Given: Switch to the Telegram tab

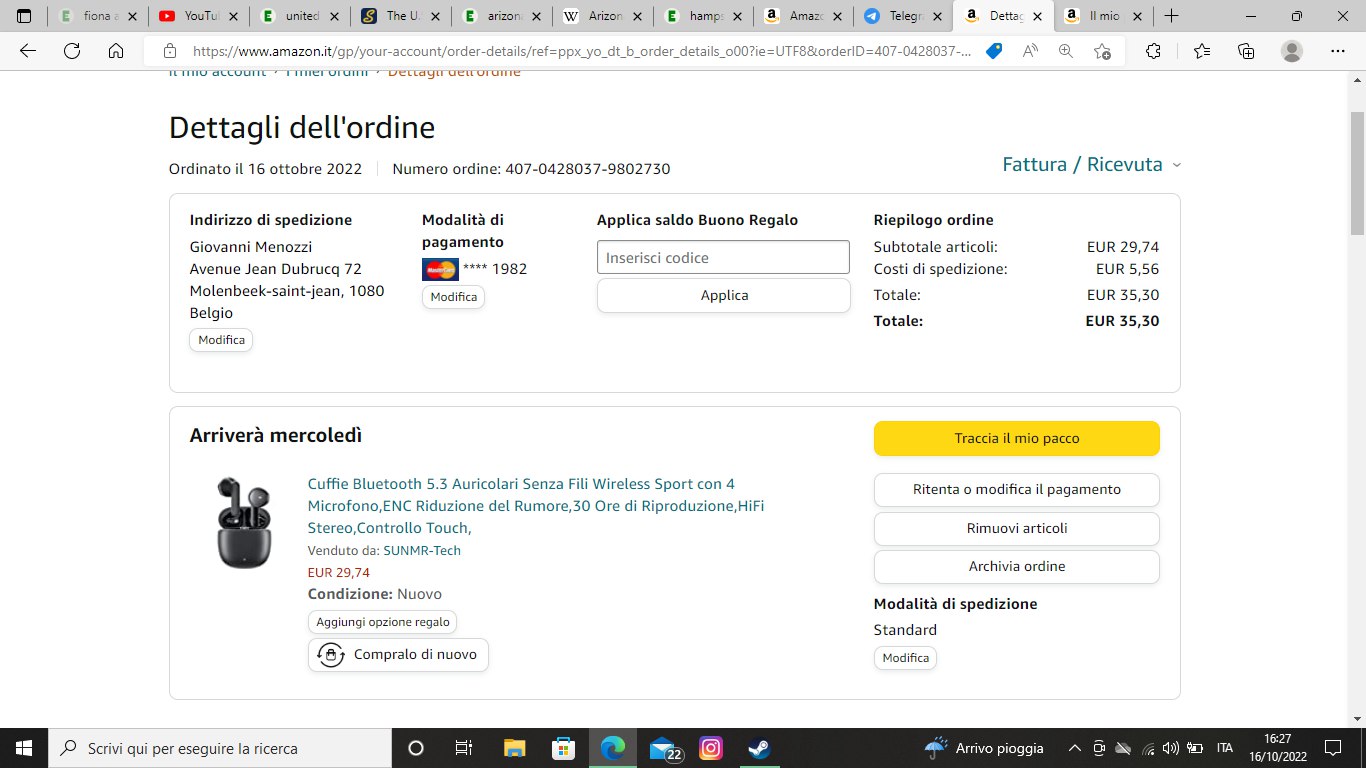Looking at the screenshot, I should [x=900, y=16].
